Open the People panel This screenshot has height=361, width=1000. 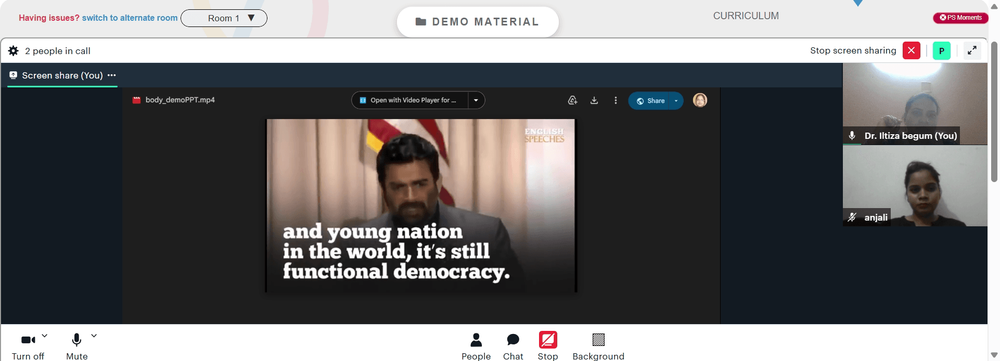pyautogui.click(x=476, y=346)
